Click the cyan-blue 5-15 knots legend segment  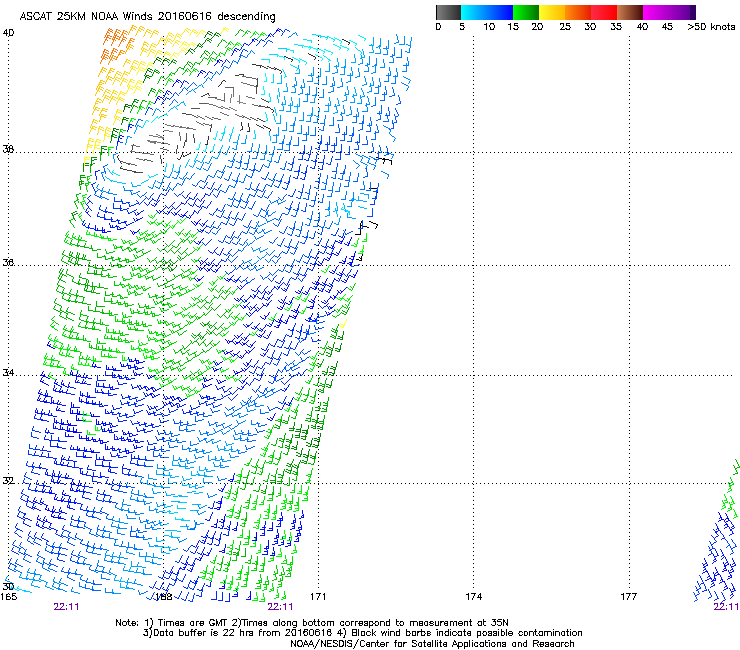pyautogui.click(x=487, y=12)
